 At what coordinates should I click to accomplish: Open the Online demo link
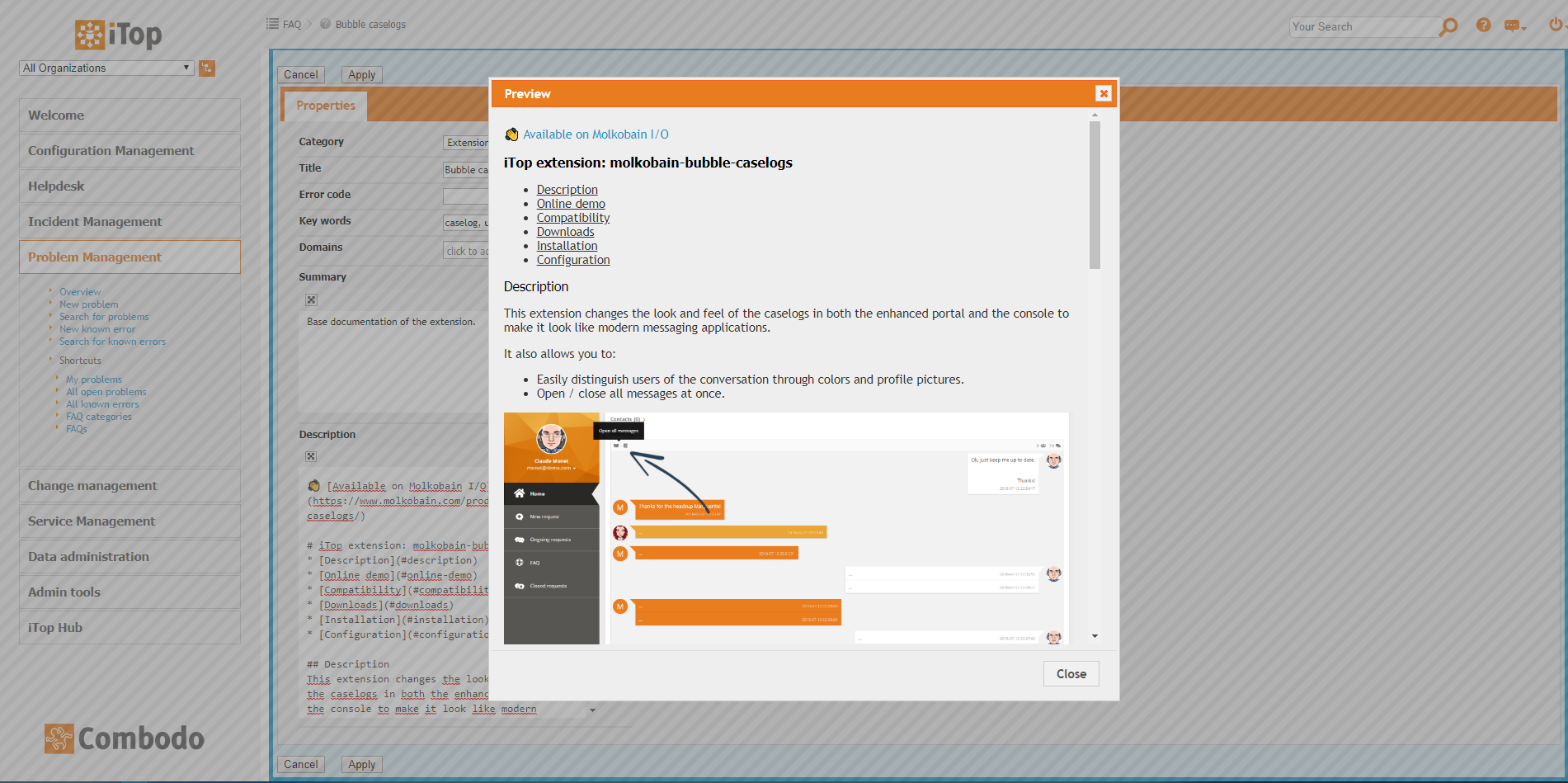click(571, 204)
